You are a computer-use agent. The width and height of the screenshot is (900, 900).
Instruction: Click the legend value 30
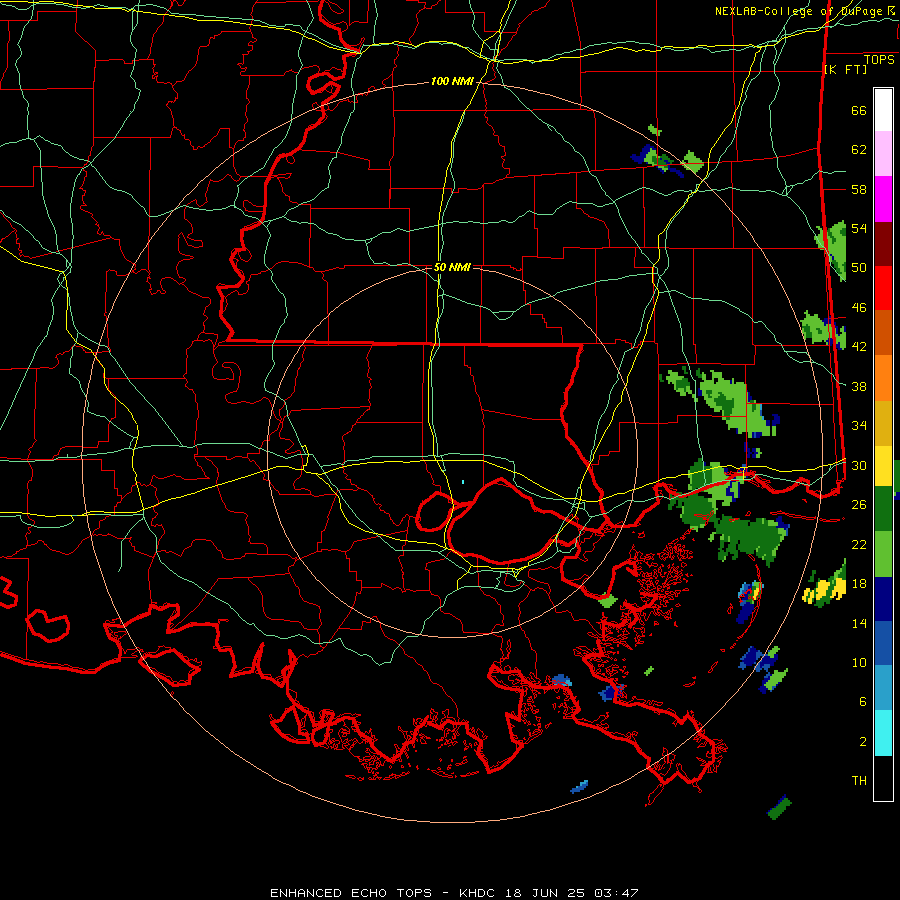859,465
